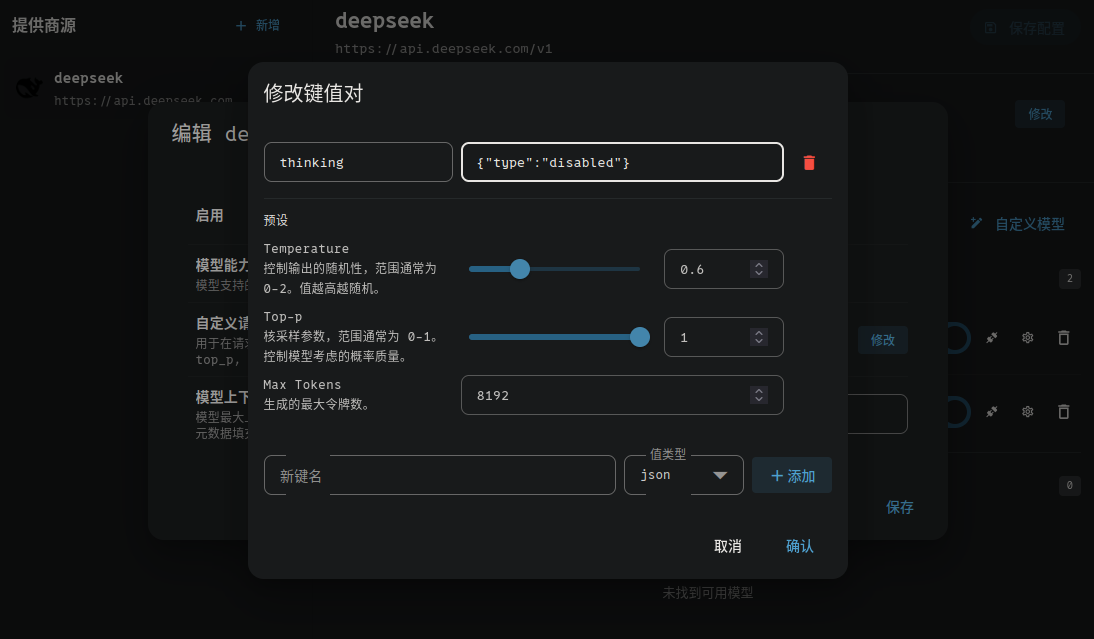Viewport: 1094px width, 639px height.
Task: Open the lower row's settings gear
Action: (1028, 412)
